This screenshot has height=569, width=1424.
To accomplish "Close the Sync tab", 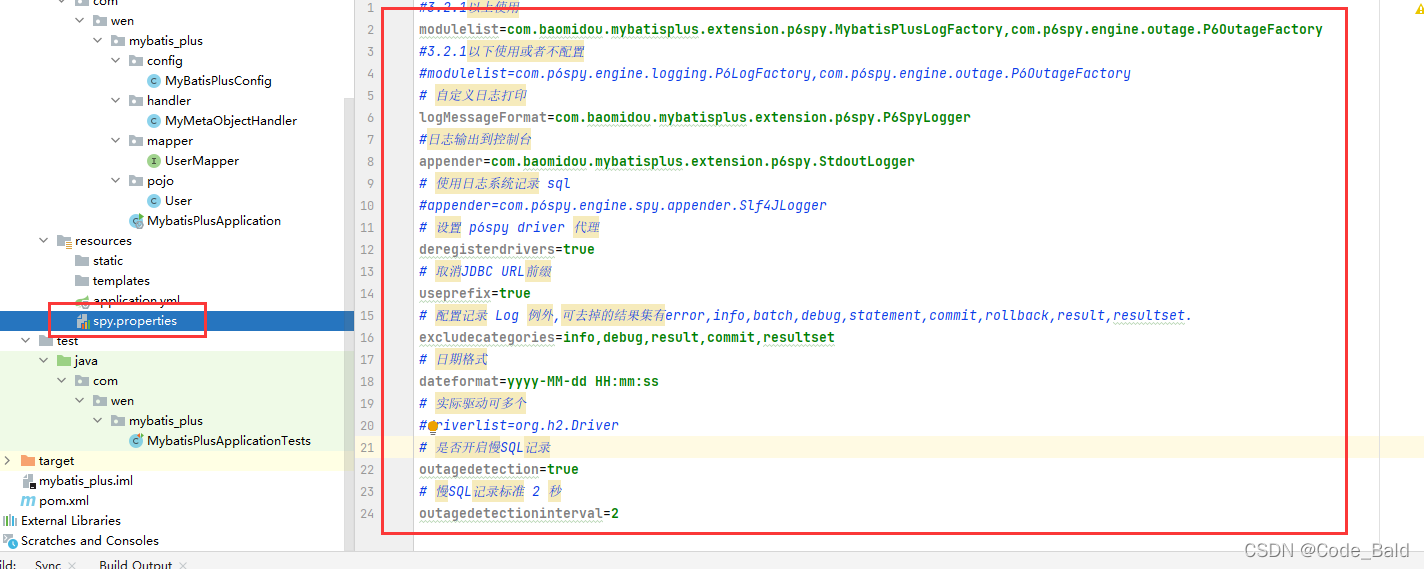I will 72,565.
